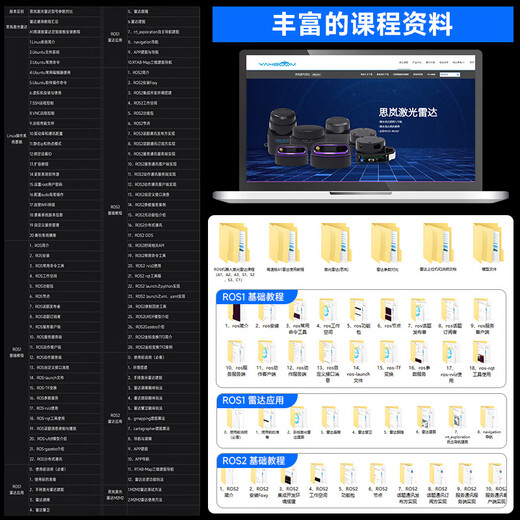Open the '15. ros-TF变换' folder
The image size is (520, 520).
(x=389, y=358)
